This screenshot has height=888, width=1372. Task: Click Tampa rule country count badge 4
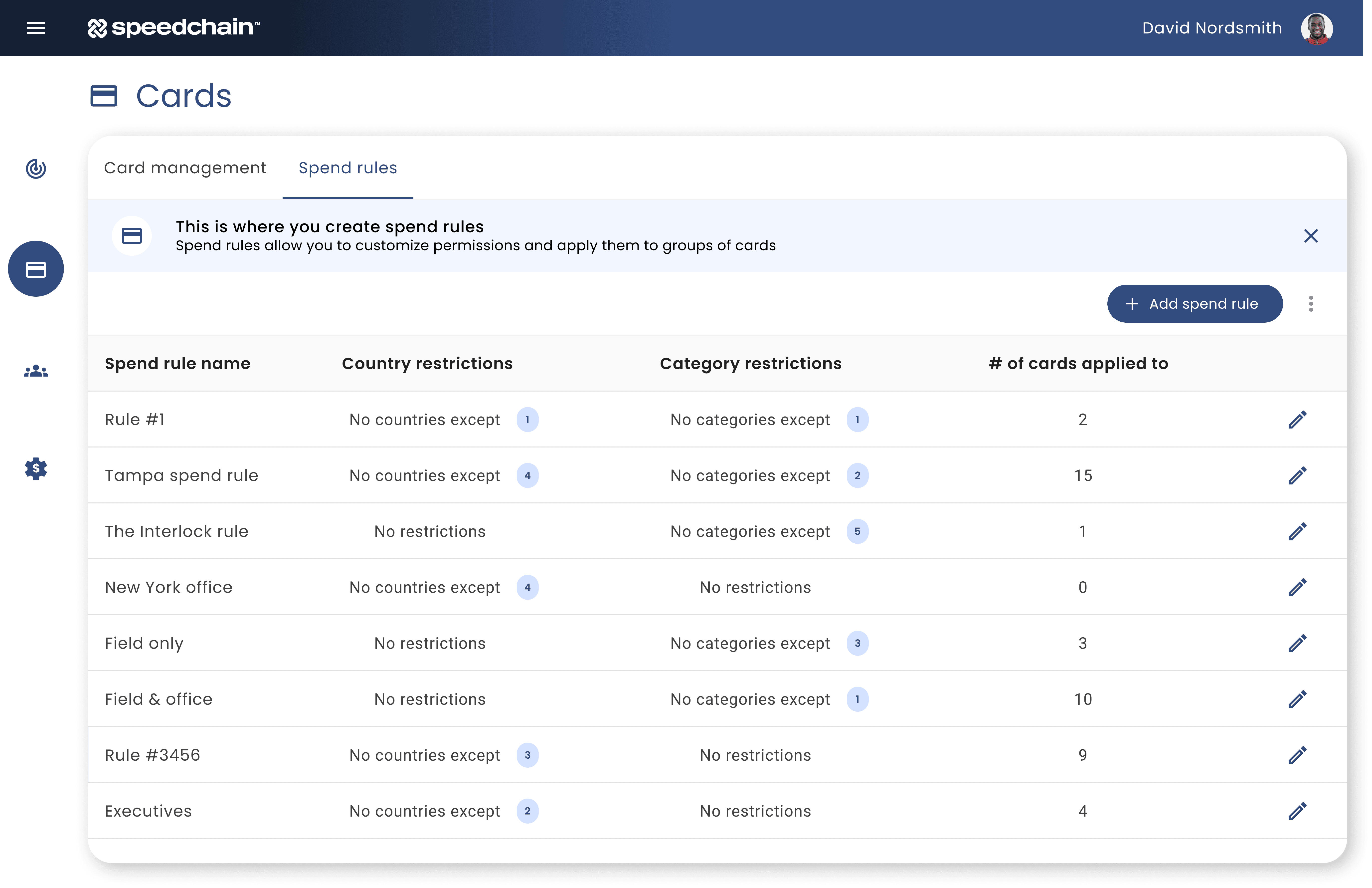(527, 476)
